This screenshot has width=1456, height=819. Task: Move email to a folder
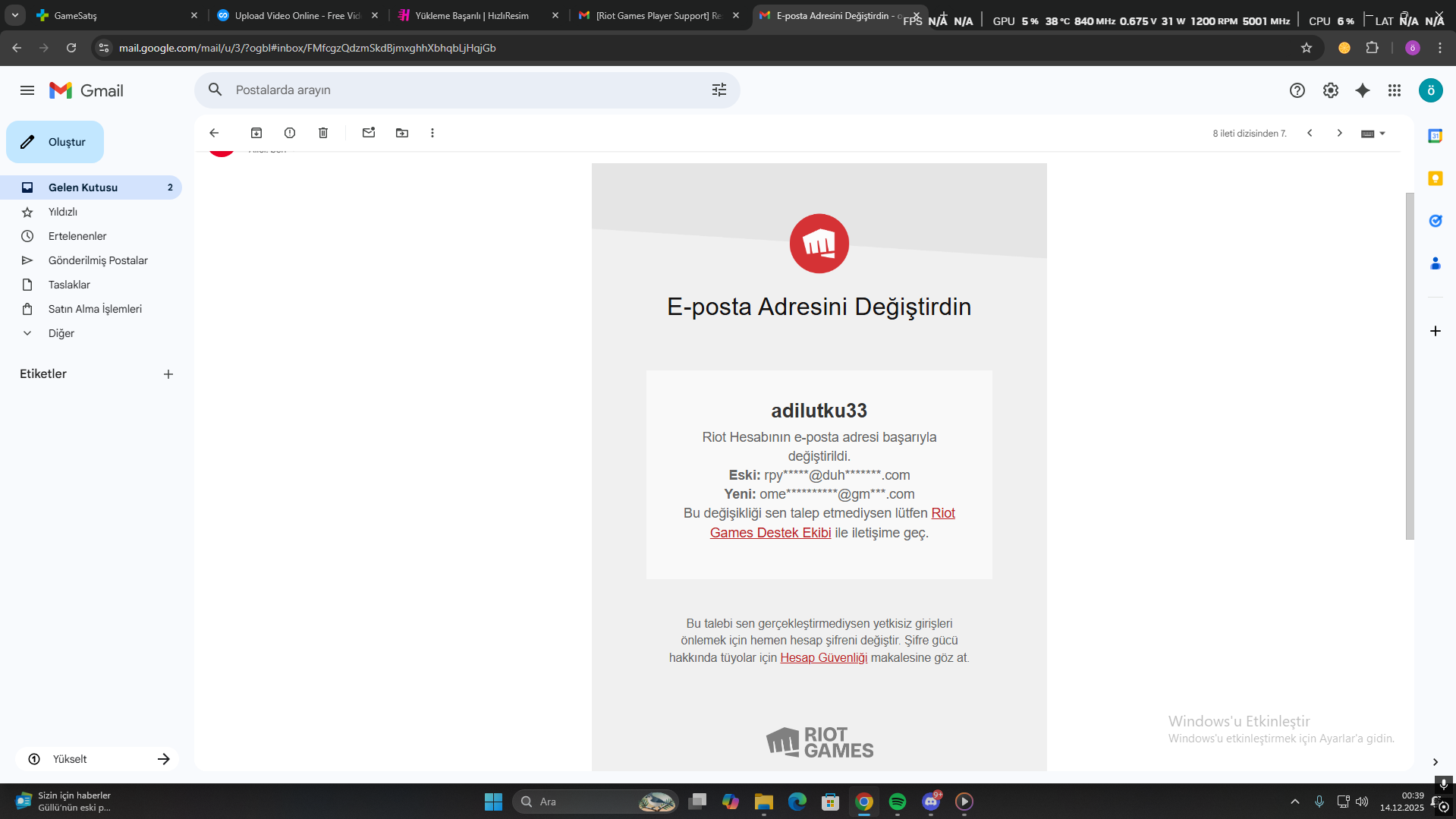[402, 133]
